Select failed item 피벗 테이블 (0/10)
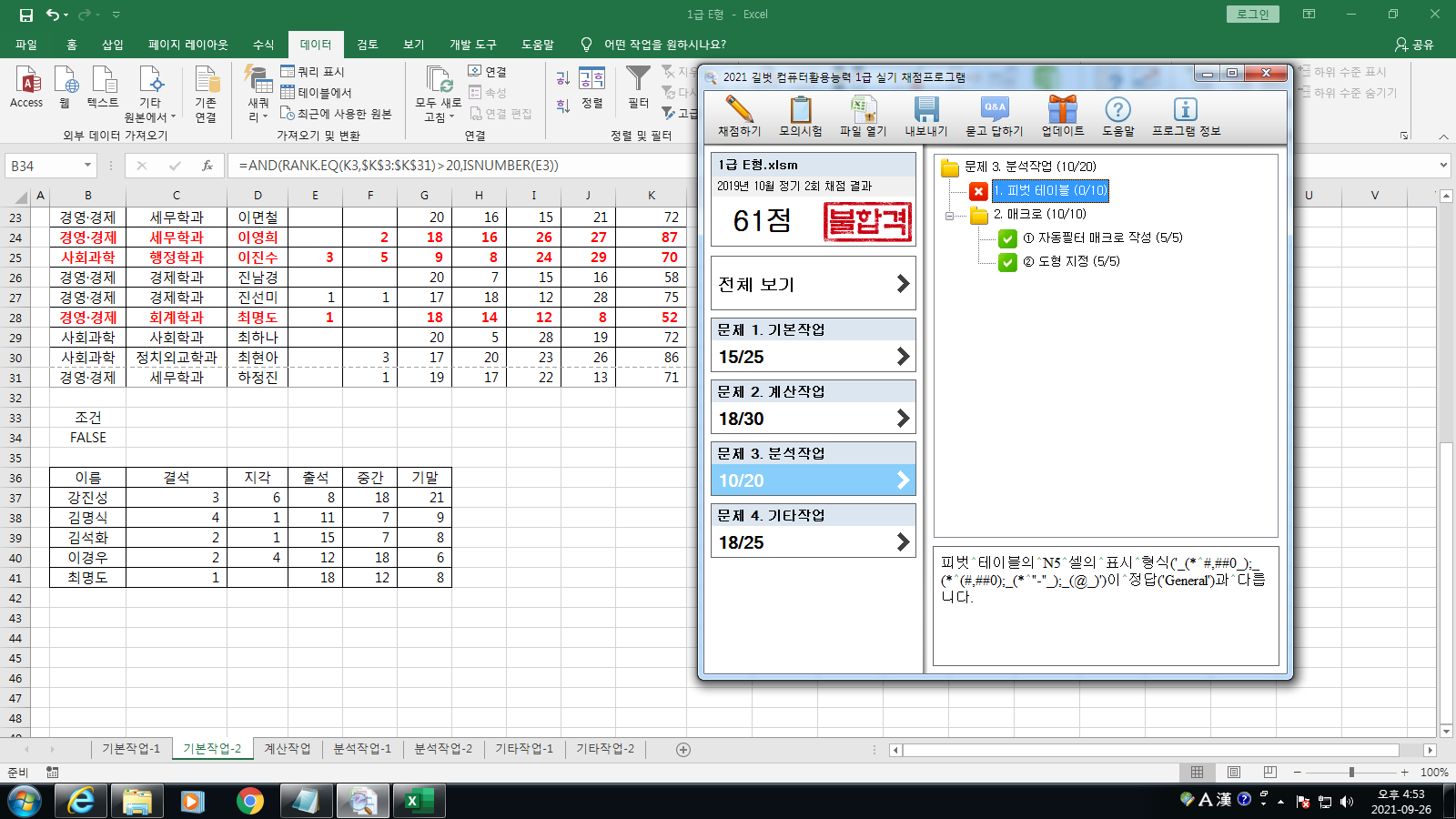 1050,191
